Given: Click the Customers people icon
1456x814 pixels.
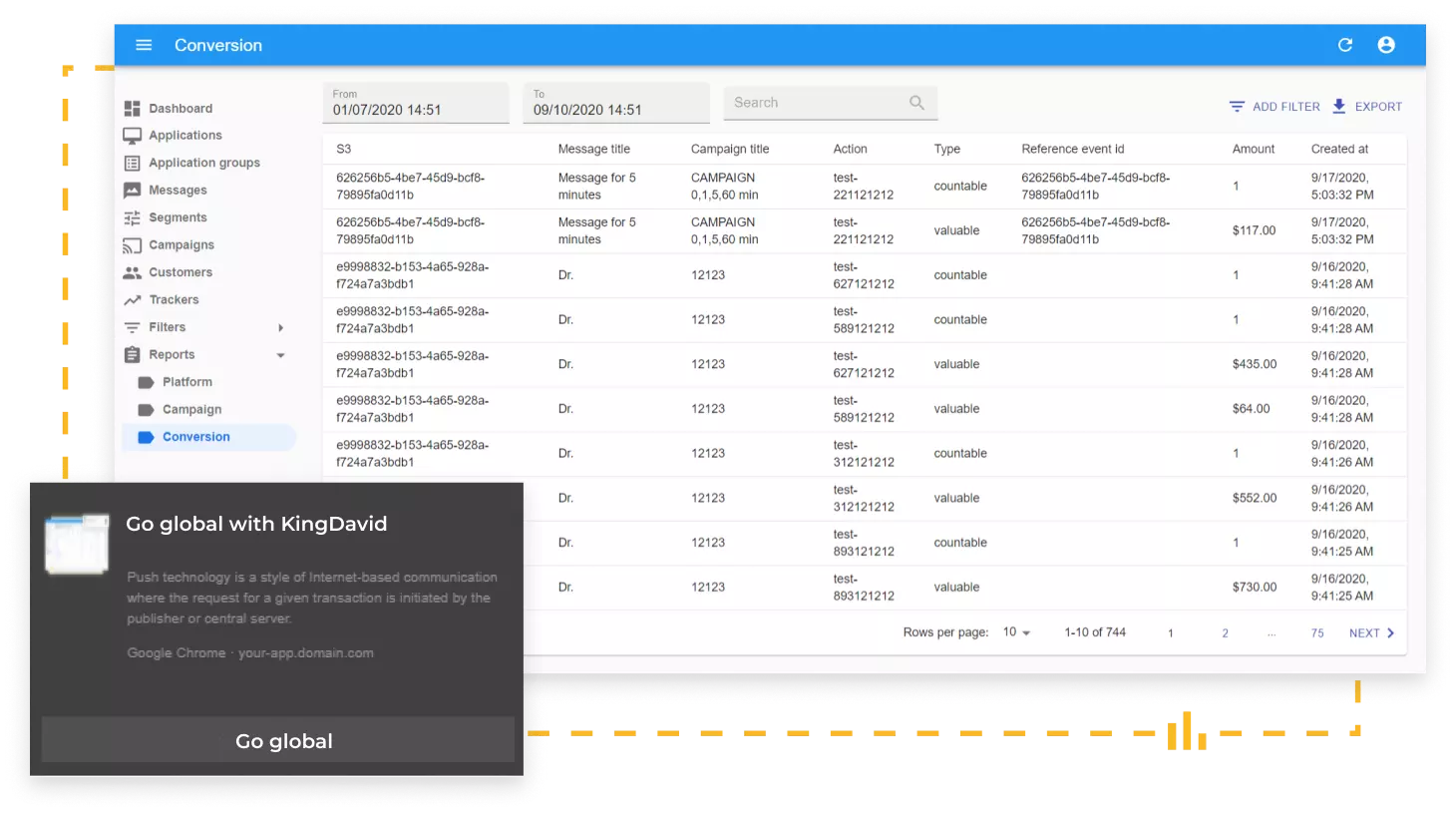Looking at the screenshot, I should pyautogui.click(x=132, y=272).
